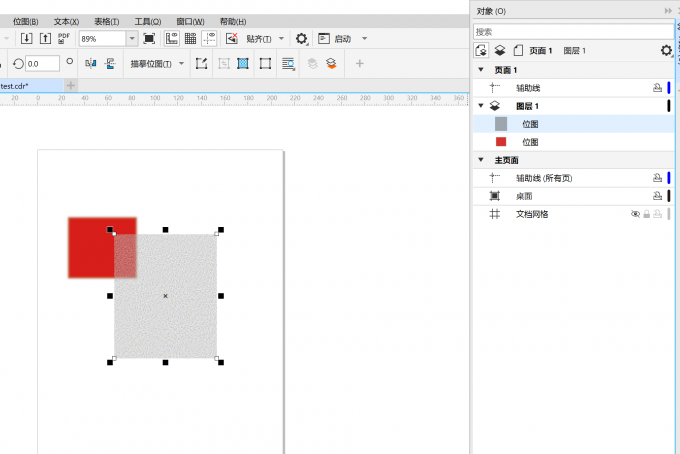The width and height of the screenshot is (680, 454).
Task: Toggle the show rulers icon
Action: pos(172,39)
